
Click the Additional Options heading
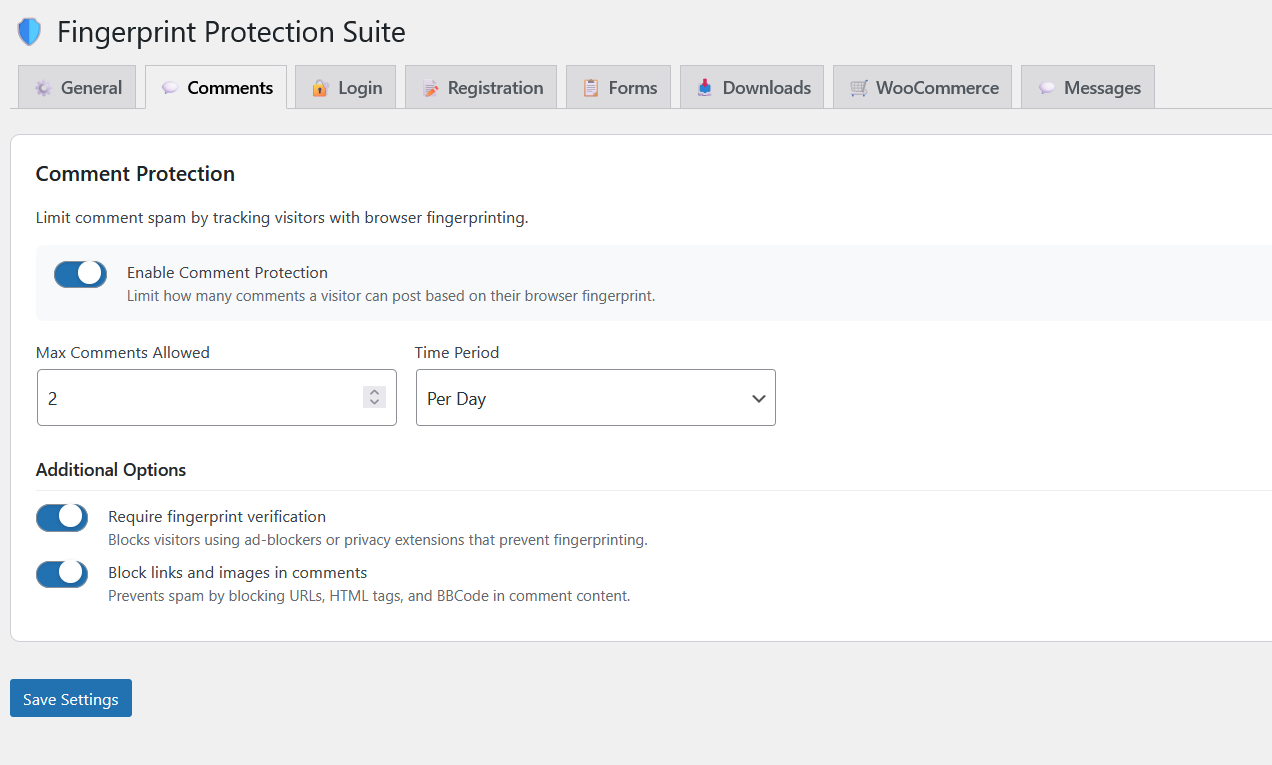(111, 470)
